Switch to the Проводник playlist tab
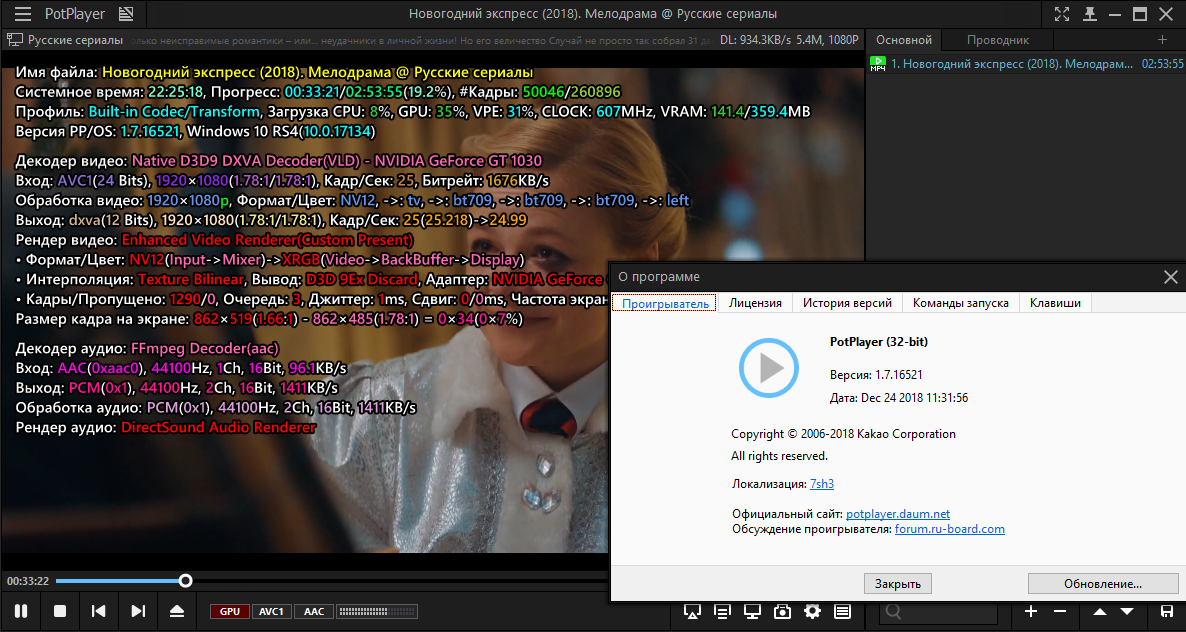 click(998, 40)
